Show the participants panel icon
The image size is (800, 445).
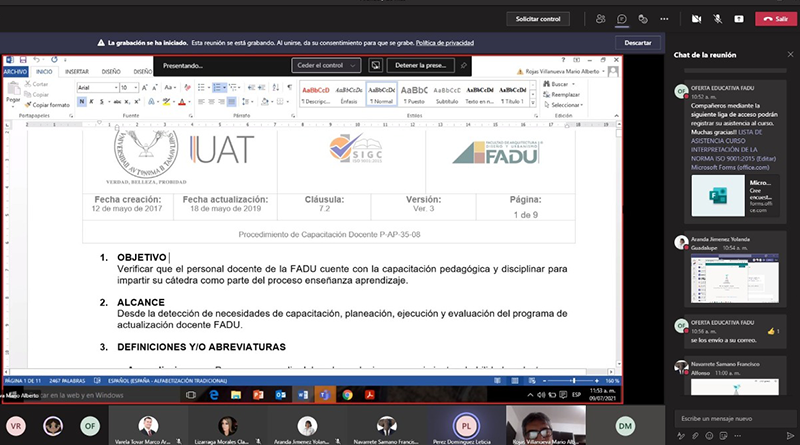click(601, 19)
